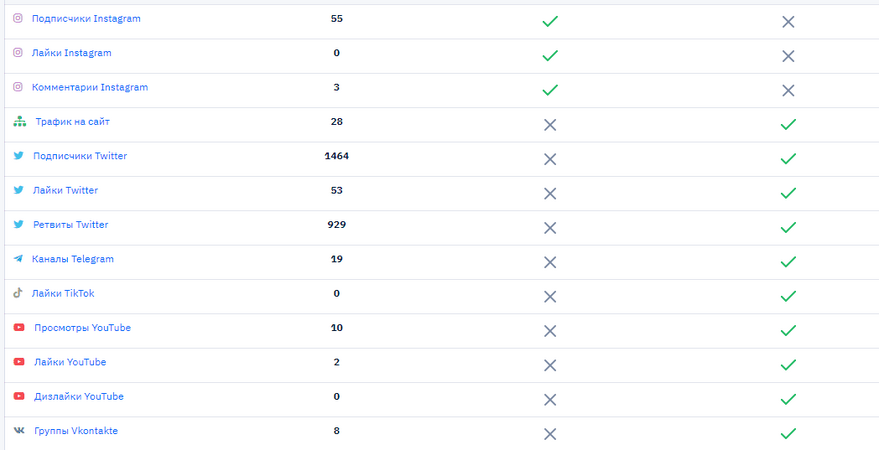Click gray cross in Каналы Telegram row
Image resolution: width=879 pixels, height=450 pixels.
coord(550,262)
